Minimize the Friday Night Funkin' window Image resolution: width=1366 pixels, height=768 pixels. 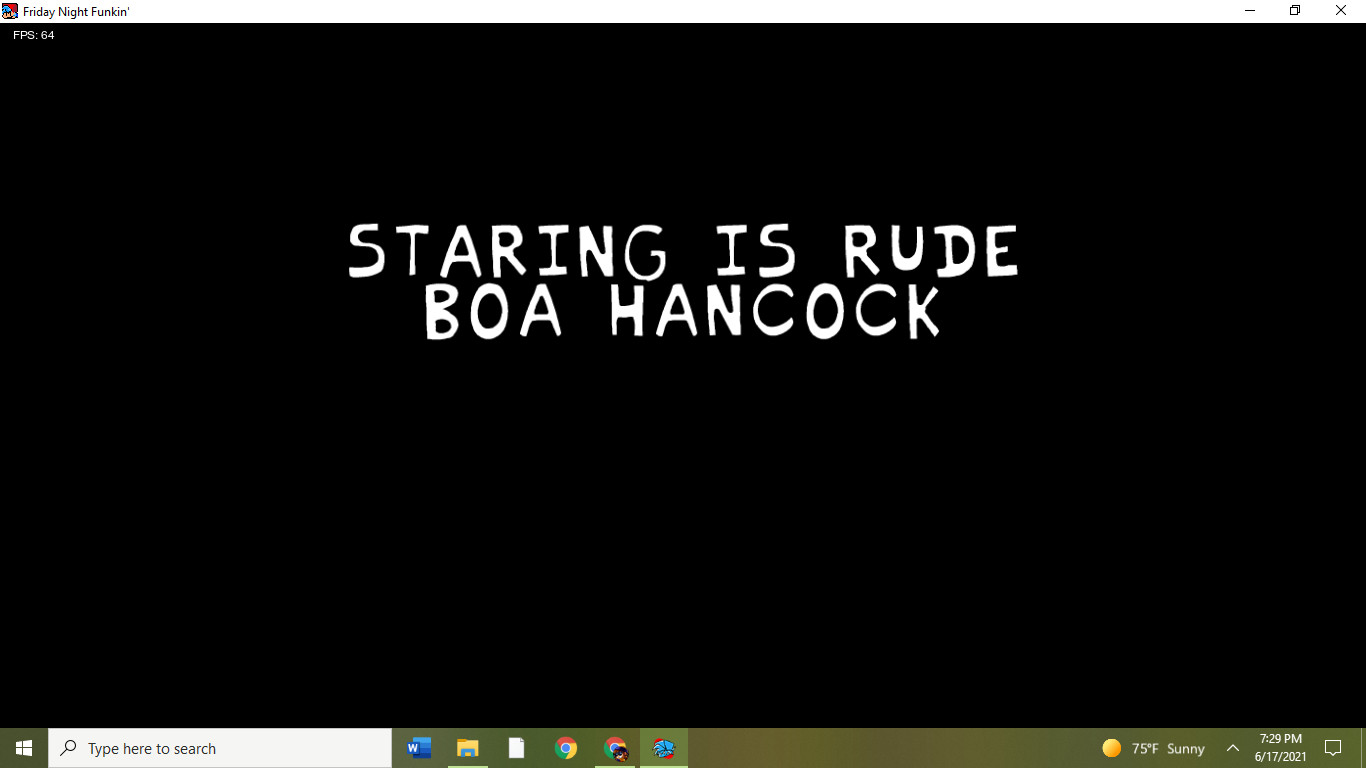1250,11
